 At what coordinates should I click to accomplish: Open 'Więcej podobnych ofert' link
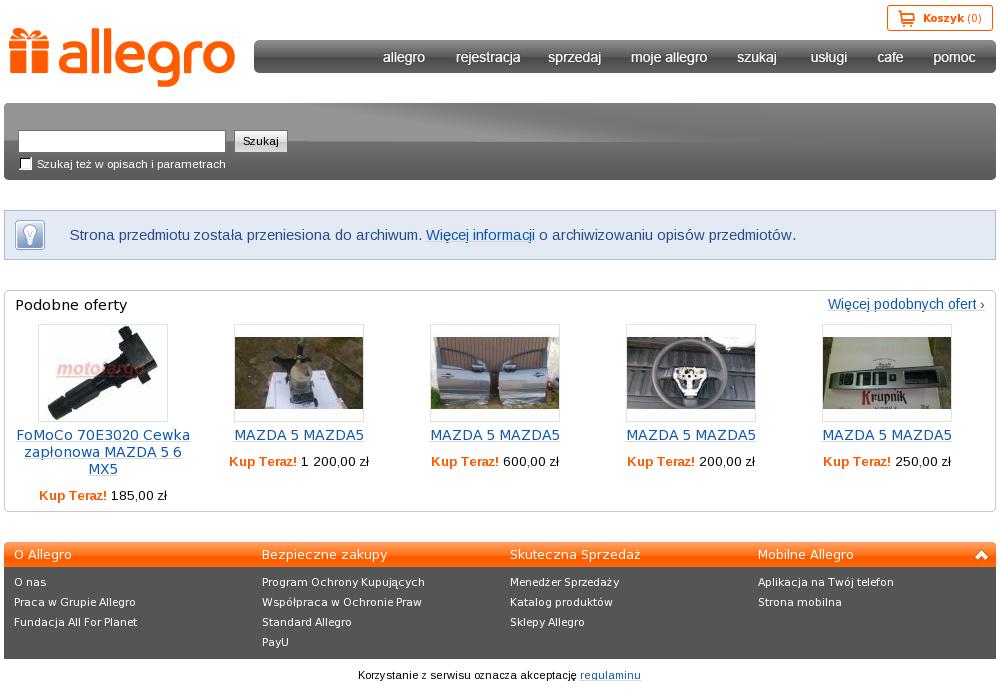[x=906, y=304]
